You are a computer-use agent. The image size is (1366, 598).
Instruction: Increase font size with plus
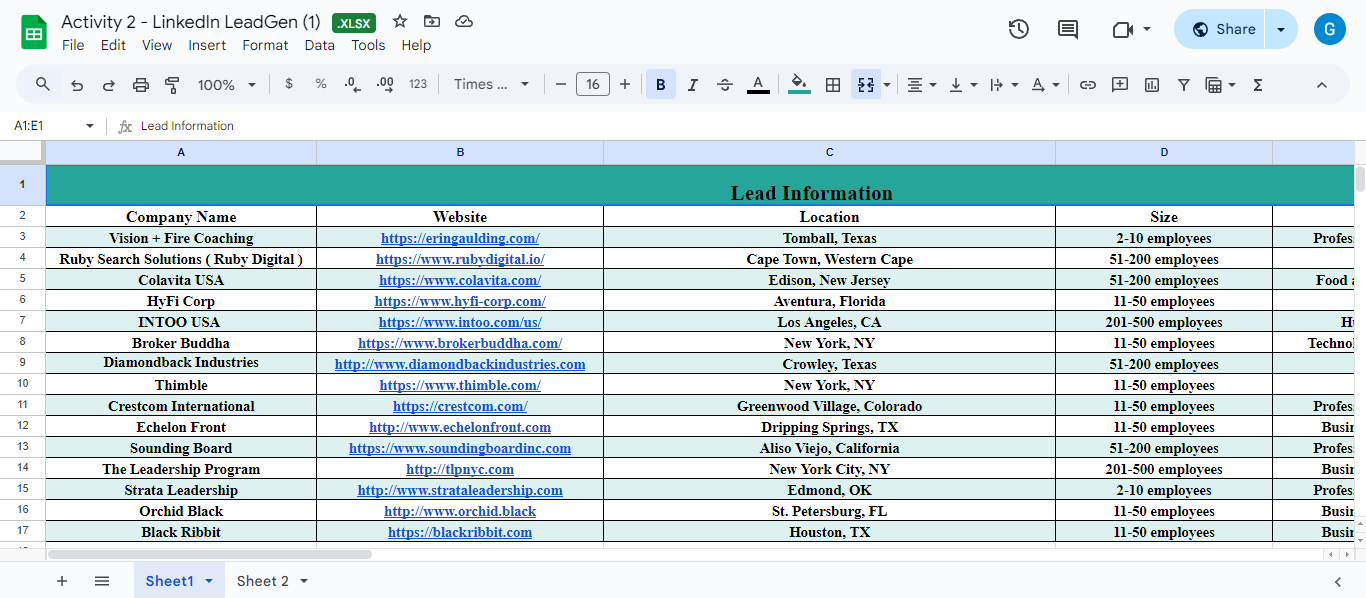tap(625, 85)
